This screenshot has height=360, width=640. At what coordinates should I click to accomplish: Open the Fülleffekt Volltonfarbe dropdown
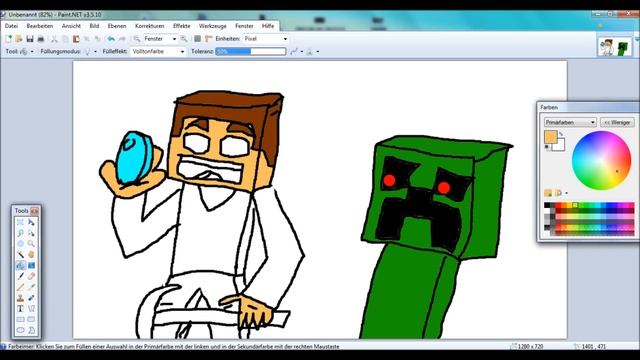click(182, 51)
